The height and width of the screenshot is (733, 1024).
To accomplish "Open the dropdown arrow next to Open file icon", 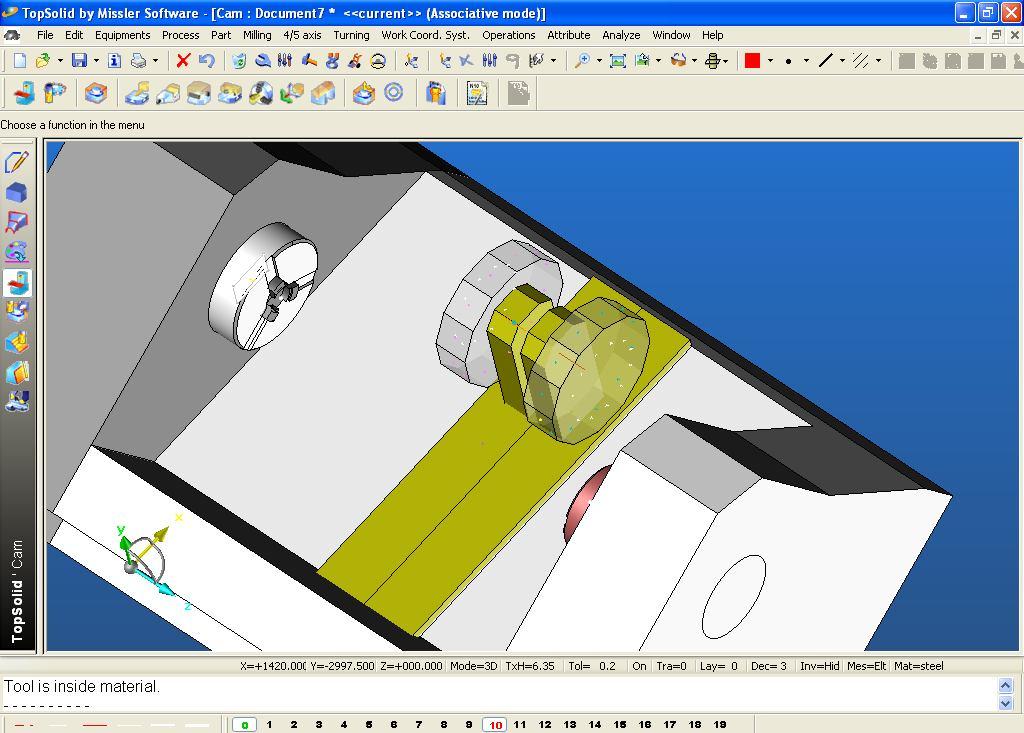I will point(60,61).
